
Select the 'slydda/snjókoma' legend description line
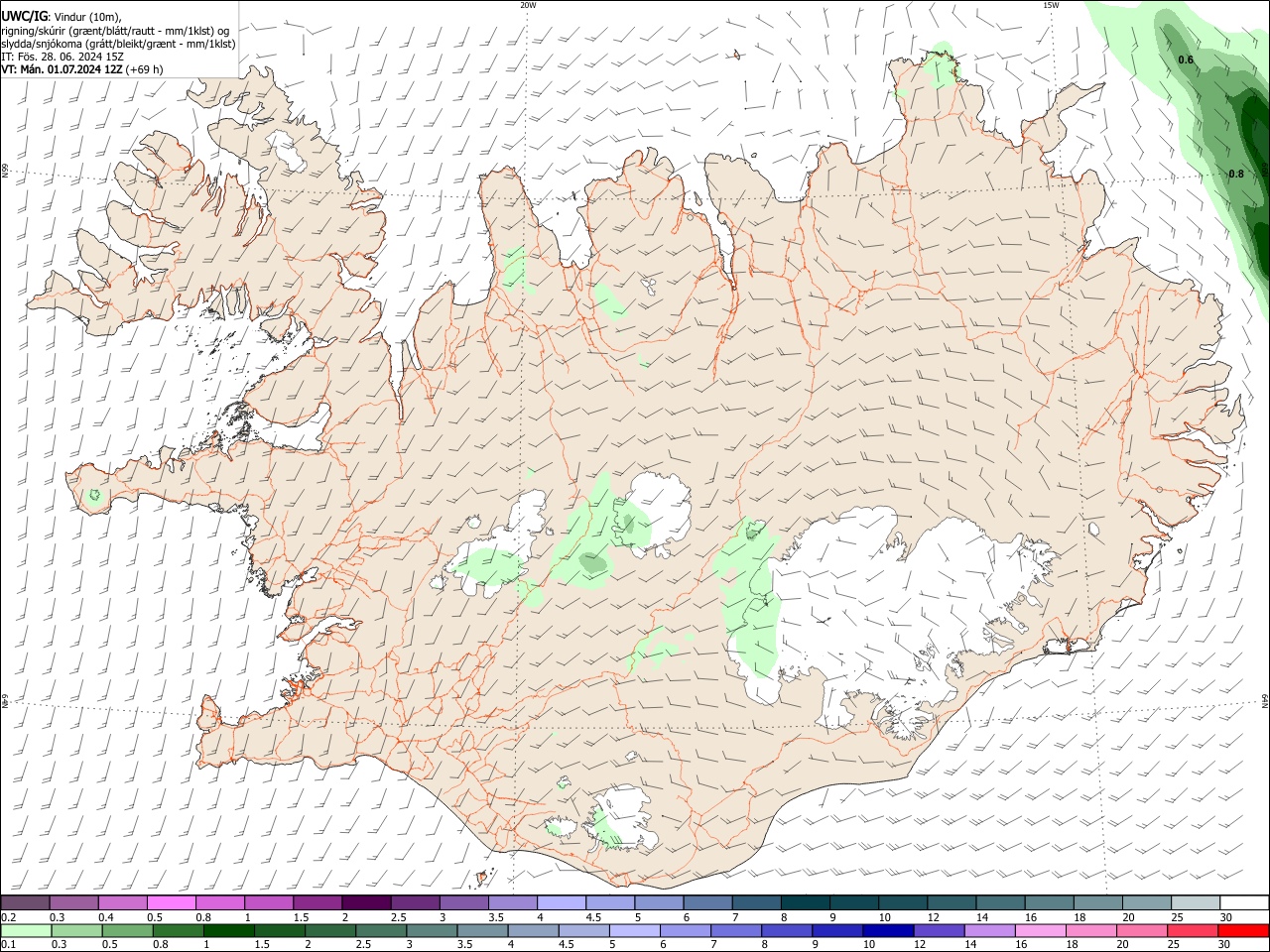[x=118, y=44]
